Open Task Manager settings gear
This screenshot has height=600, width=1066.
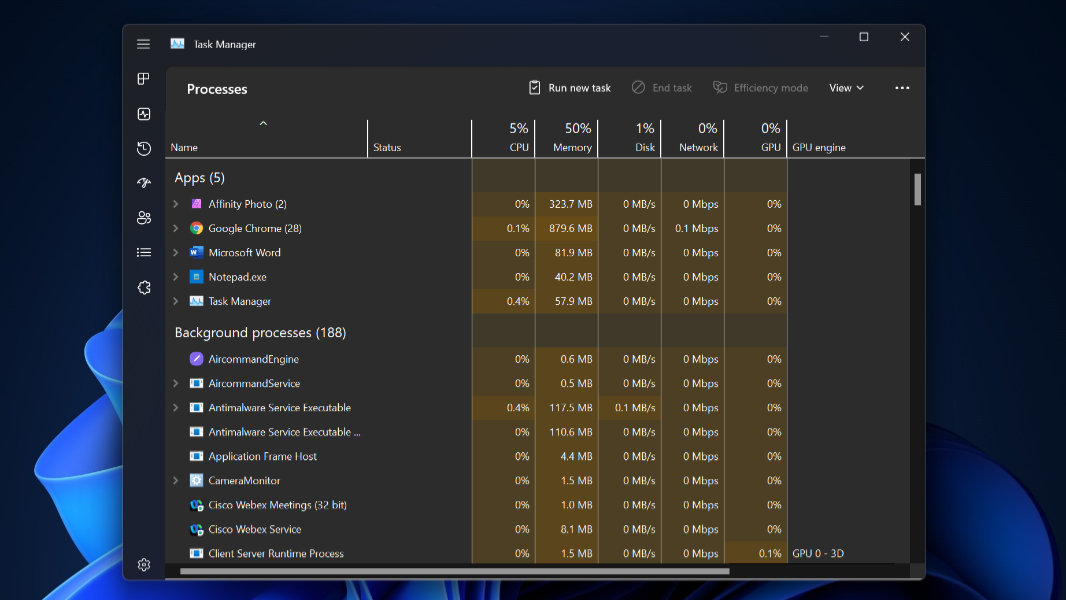coord(143,565)
